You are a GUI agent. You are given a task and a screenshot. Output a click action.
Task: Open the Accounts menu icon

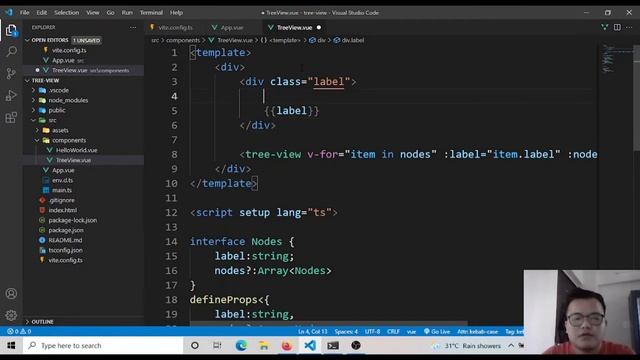click(11, 293)
